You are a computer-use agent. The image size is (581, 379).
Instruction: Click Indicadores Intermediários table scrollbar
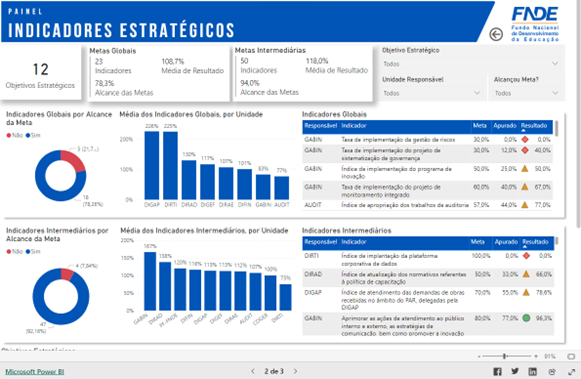coord(557,241)
